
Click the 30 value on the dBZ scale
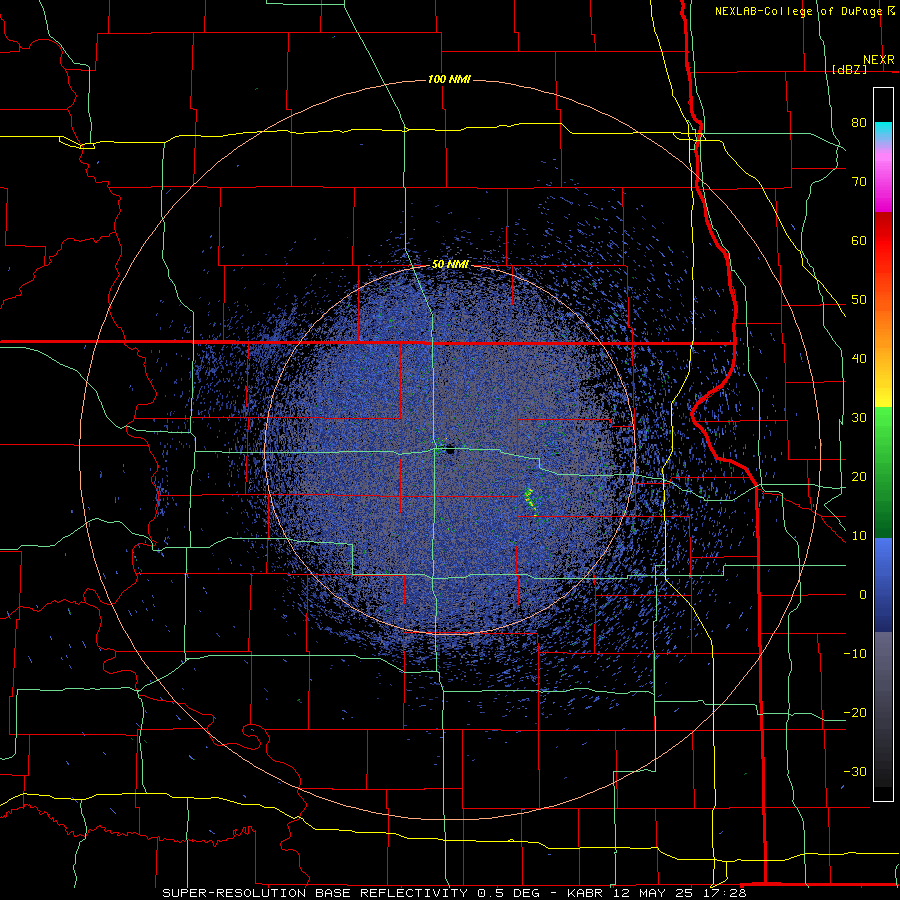pos(859,418)
